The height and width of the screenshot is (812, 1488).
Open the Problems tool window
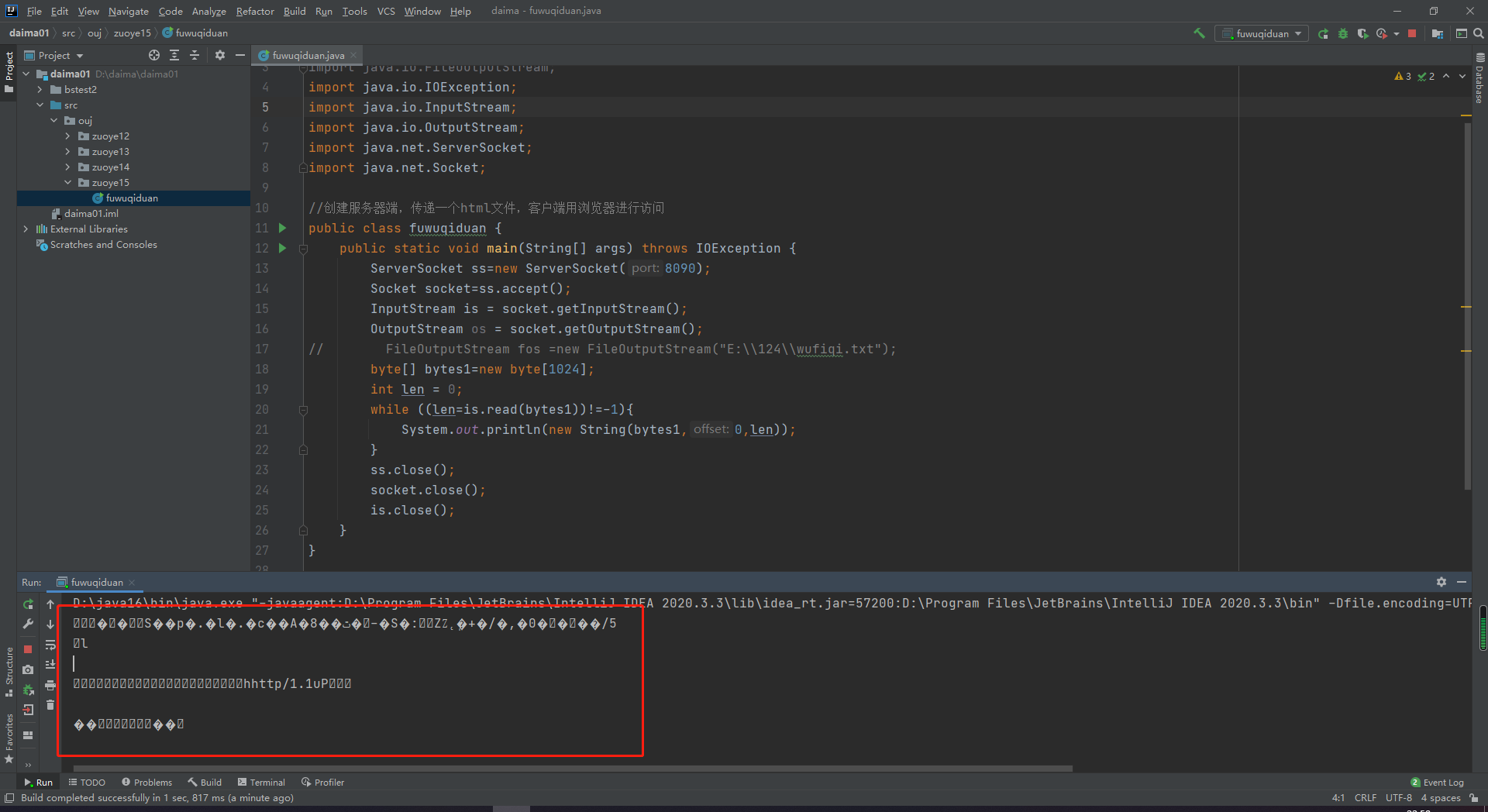click(147, 783)
